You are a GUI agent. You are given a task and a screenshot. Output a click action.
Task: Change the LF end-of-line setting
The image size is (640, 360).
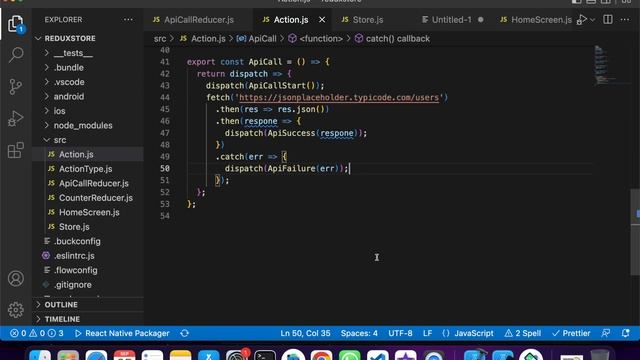click(427, 333)
